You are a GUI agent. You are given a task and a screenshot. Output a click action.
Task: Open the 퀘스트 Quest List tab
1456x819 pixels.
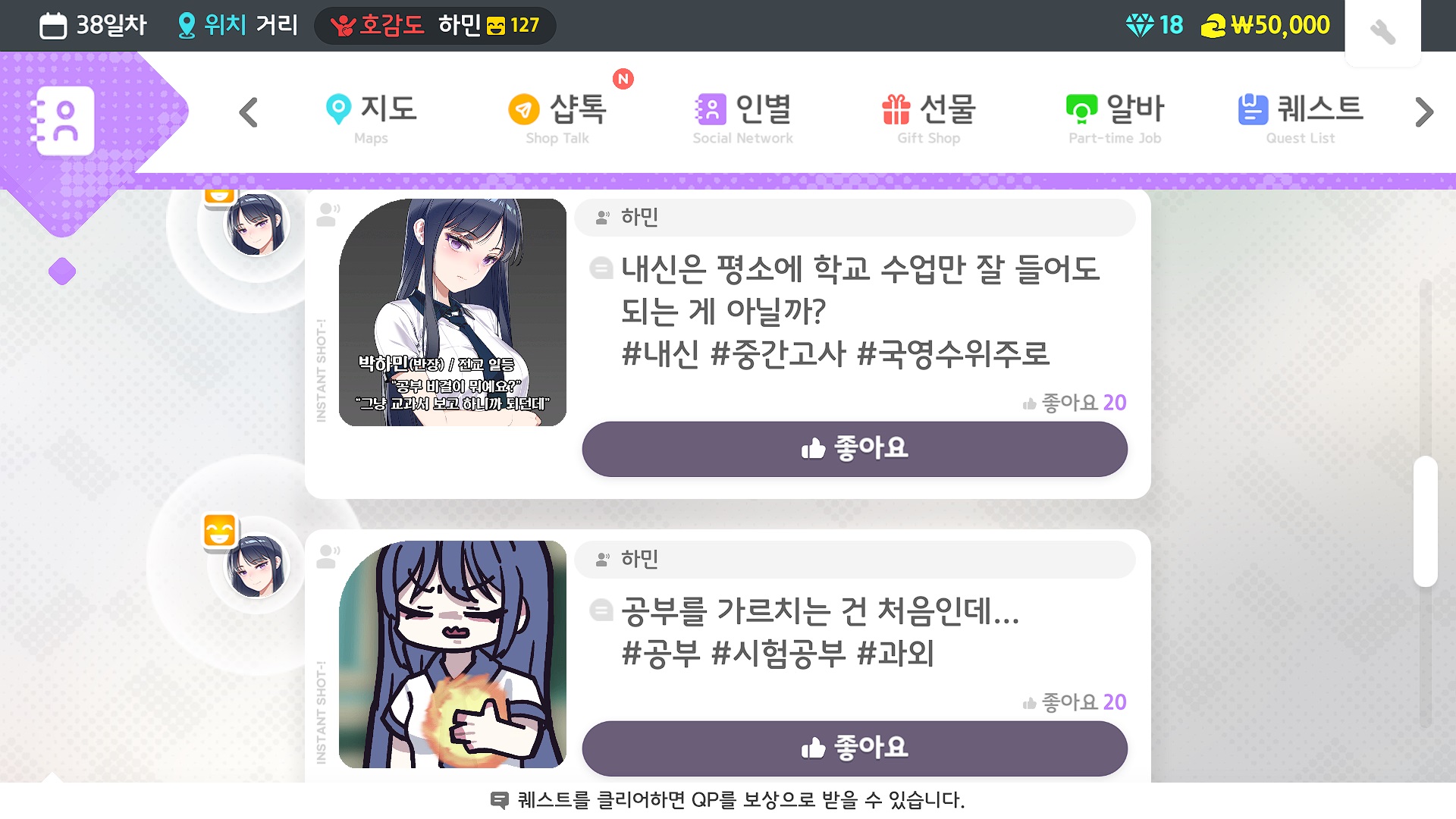pos(1301,118)
